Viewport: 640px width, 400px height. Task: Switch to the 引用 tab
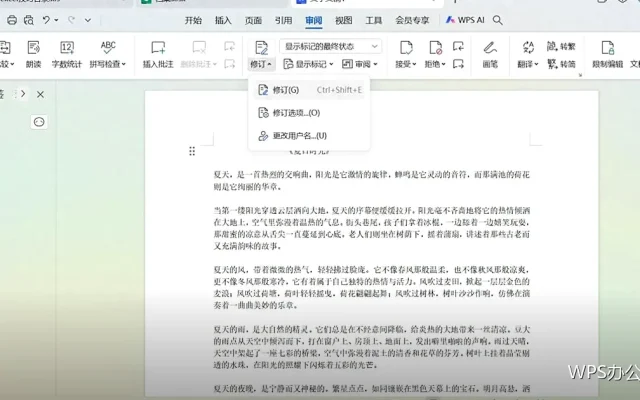tap(283, 20)
